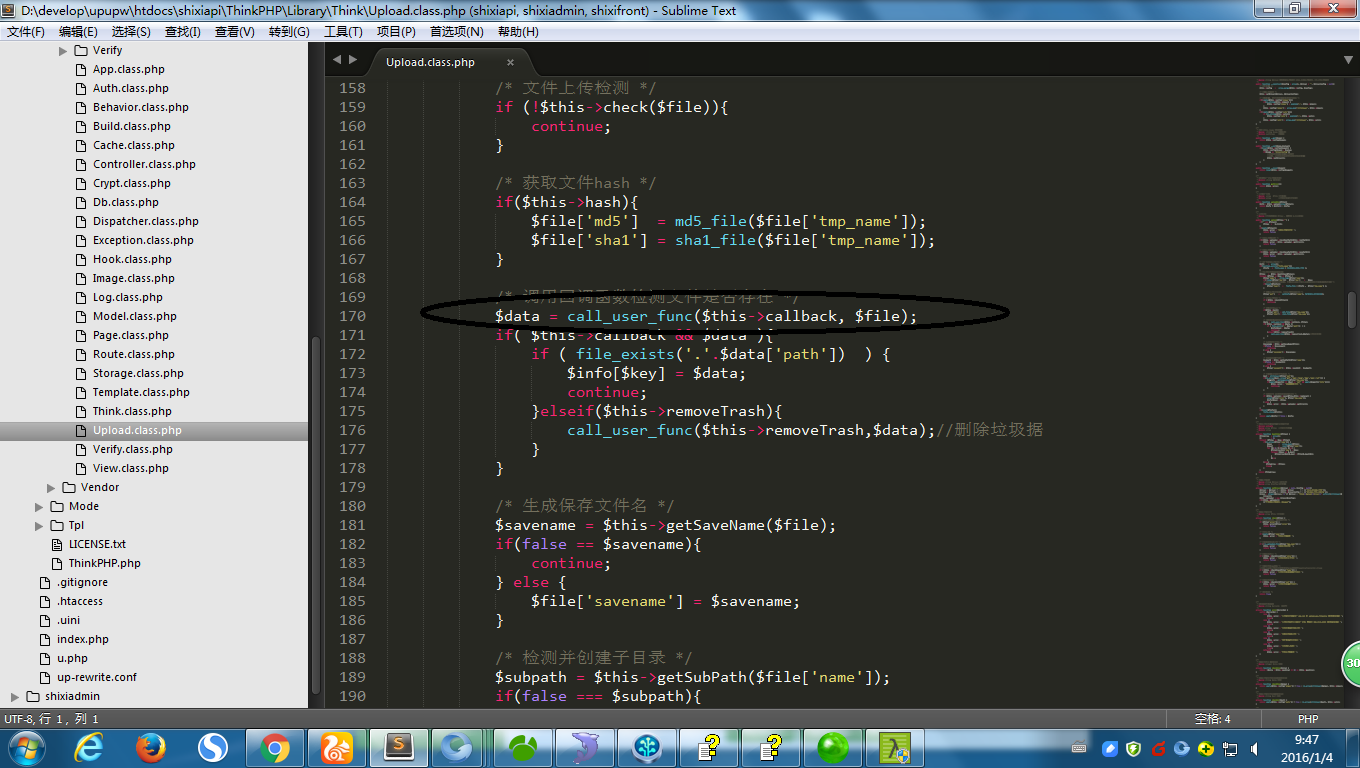Image resolution: width=1360 pixels, height=768 pixels.
Task: Open the tab list dropdown arrow
Action: click(x=1348, y=60)
